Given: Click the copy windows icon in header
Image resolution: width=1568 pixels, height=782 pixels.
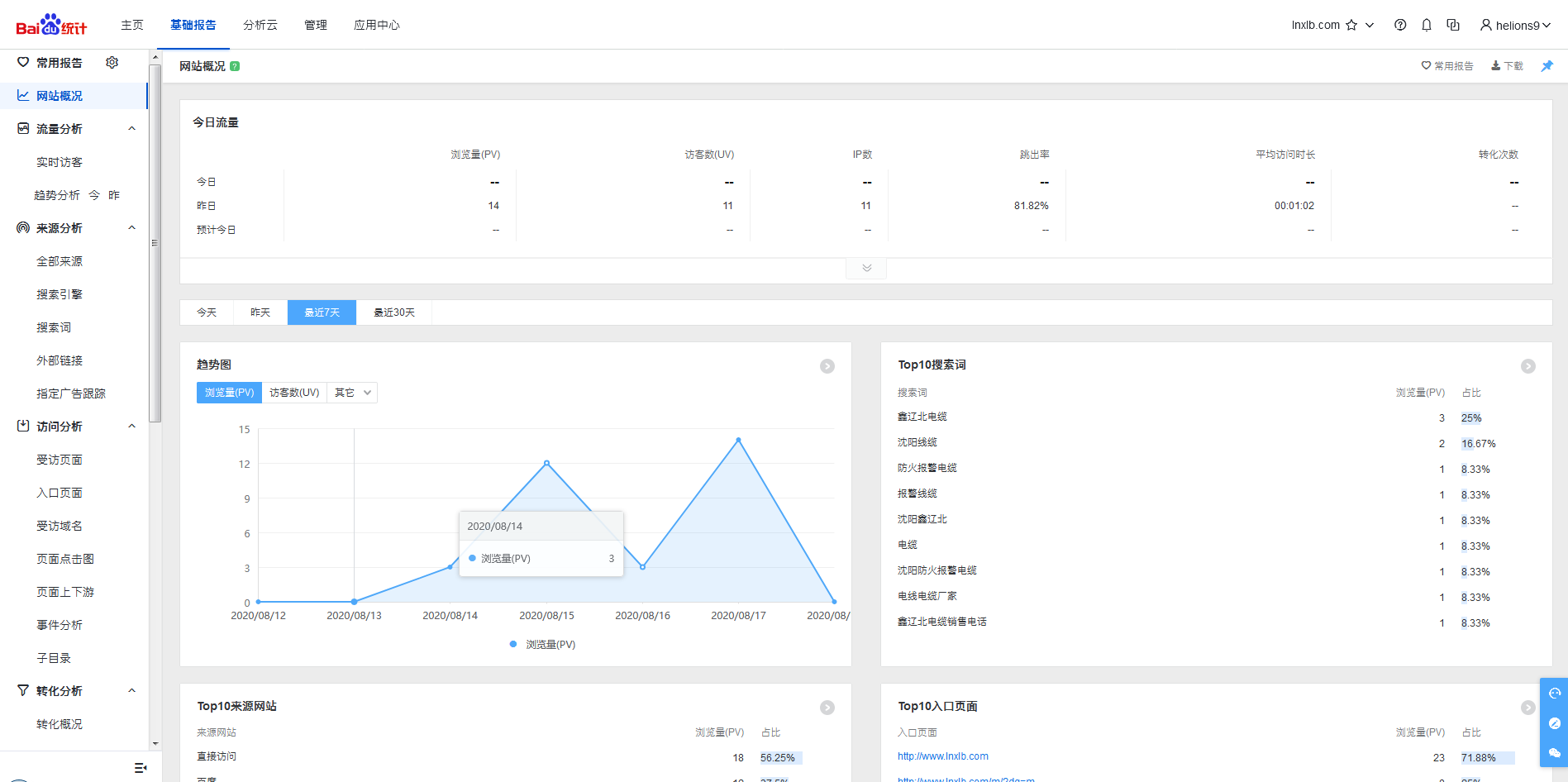Looking at the screenshot, I should coord(1453,25).
